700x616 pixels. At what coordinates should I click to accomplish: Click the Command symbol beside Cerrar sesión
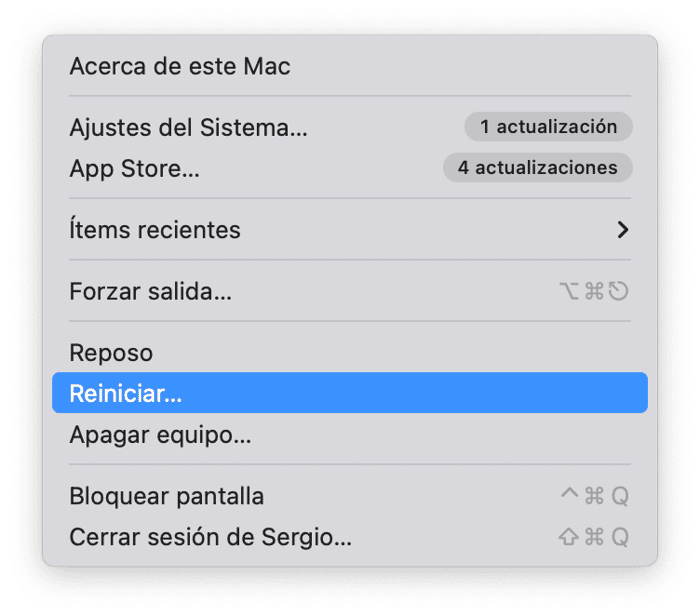(x=594, y=537)
